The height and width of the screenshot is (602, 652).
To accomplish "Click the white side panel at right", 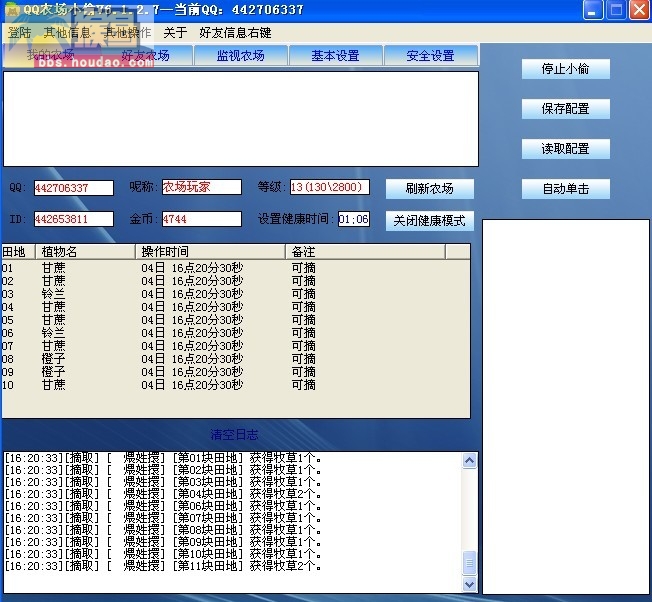I will point(566,407).
